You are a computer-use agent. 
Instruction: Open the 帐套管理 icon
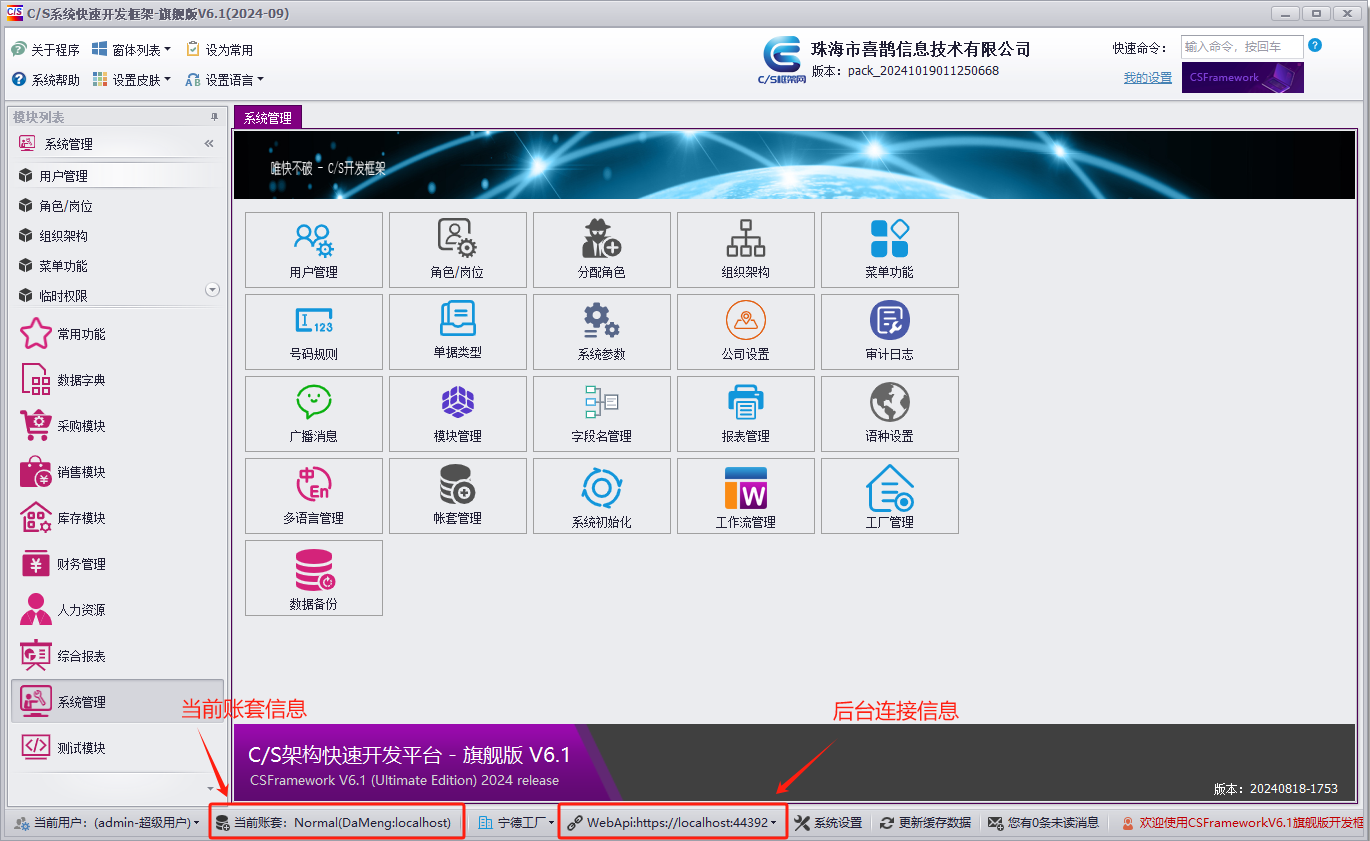(x=457, y=496)
